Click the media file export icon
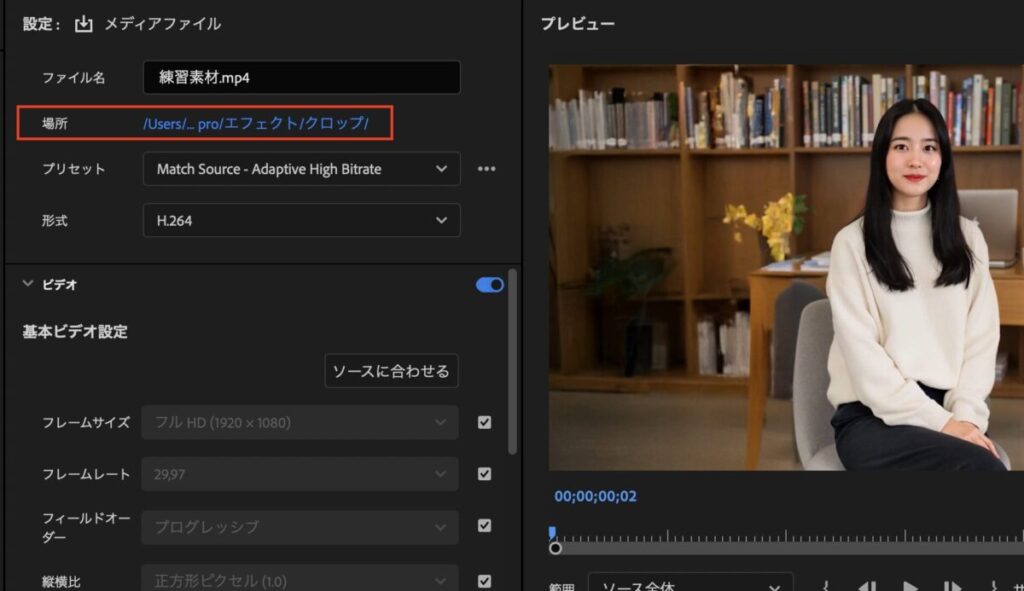Screen dimensions: 1024x591 click(x=83, y=23)
